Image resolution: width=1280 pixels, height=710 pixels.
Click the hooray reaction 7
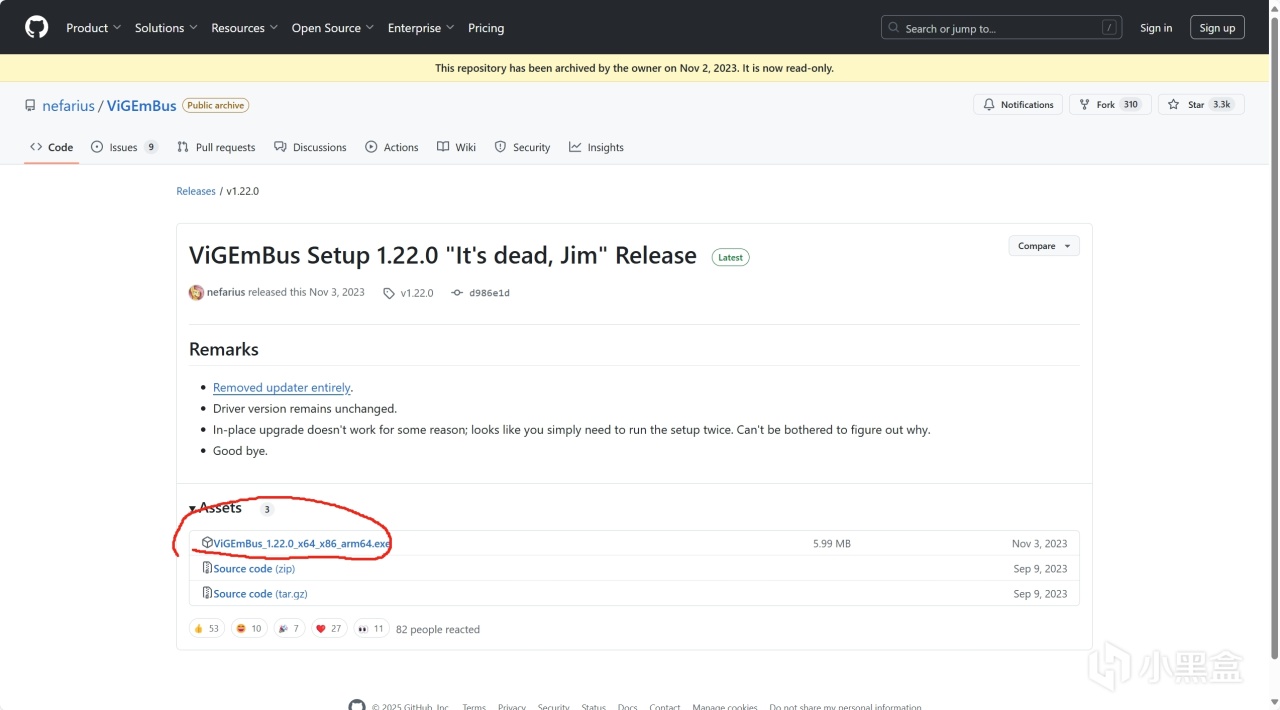289,628
